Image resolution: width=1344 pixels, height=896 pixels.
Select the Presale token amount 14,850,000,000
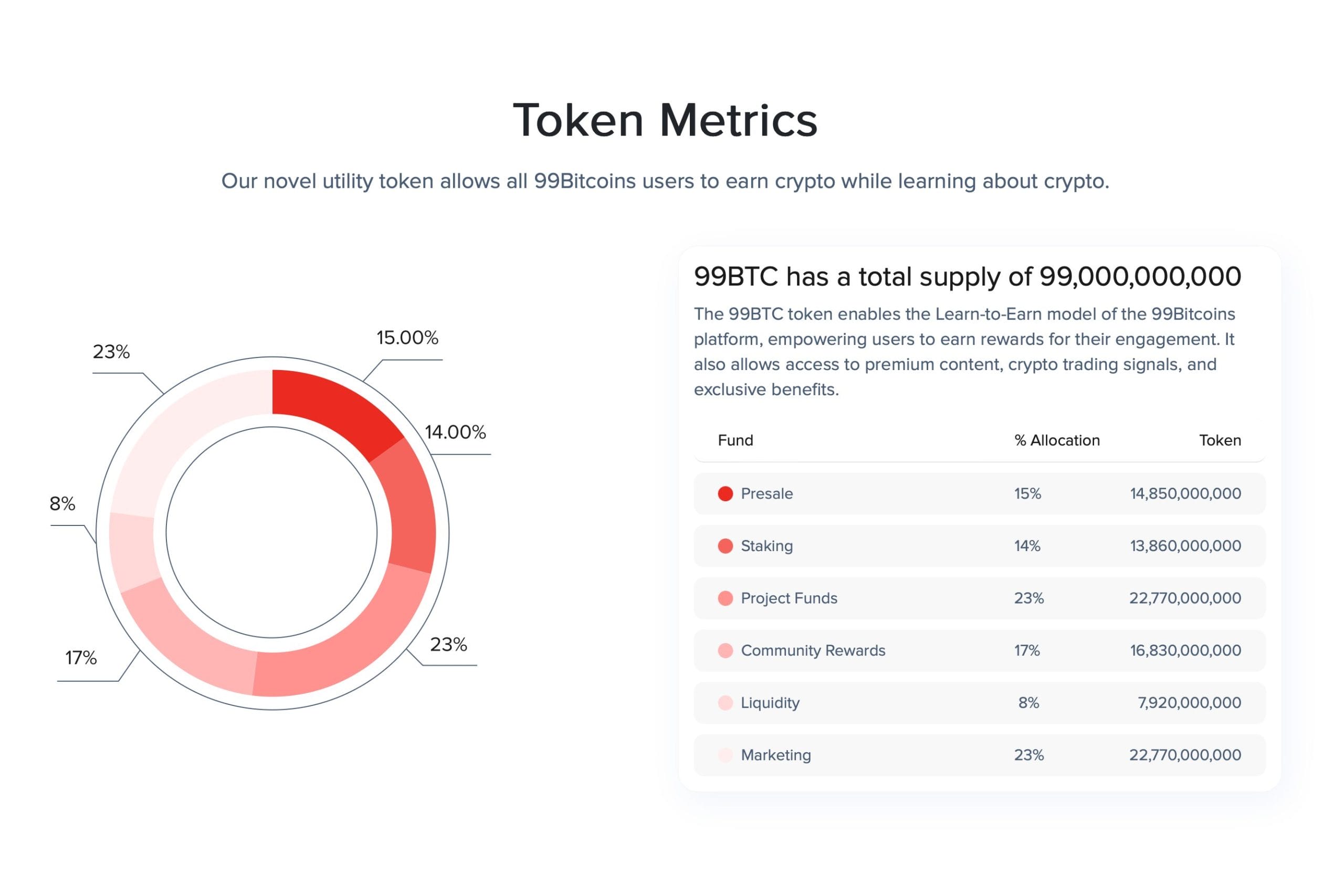[1185, 494]
